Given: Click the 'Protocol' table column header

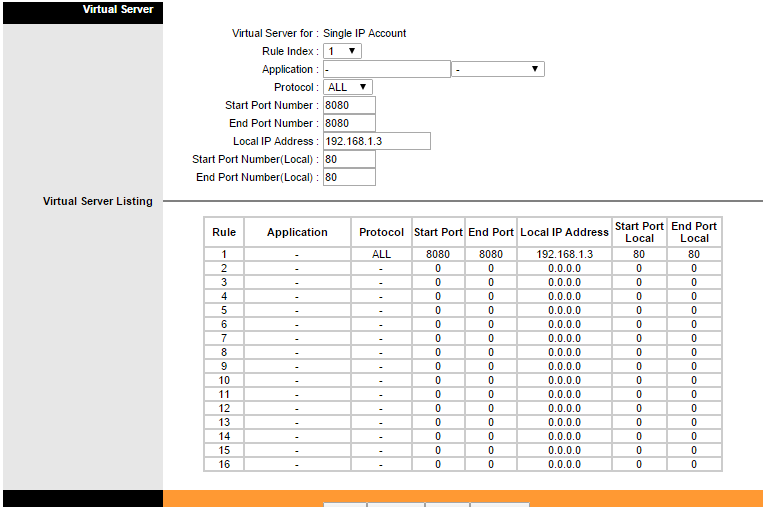Looking at the screenshot, I should click(x=381, y=232).
